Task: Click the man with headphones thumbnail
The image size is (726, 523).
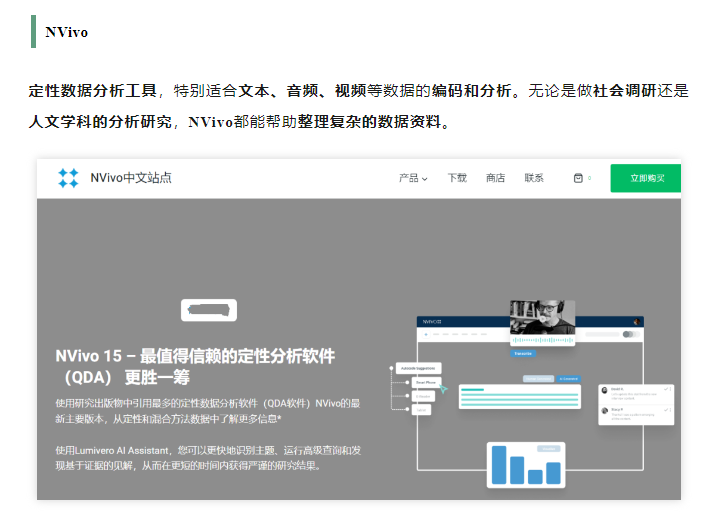Action: pyautogui.click(x=542, y=317)
